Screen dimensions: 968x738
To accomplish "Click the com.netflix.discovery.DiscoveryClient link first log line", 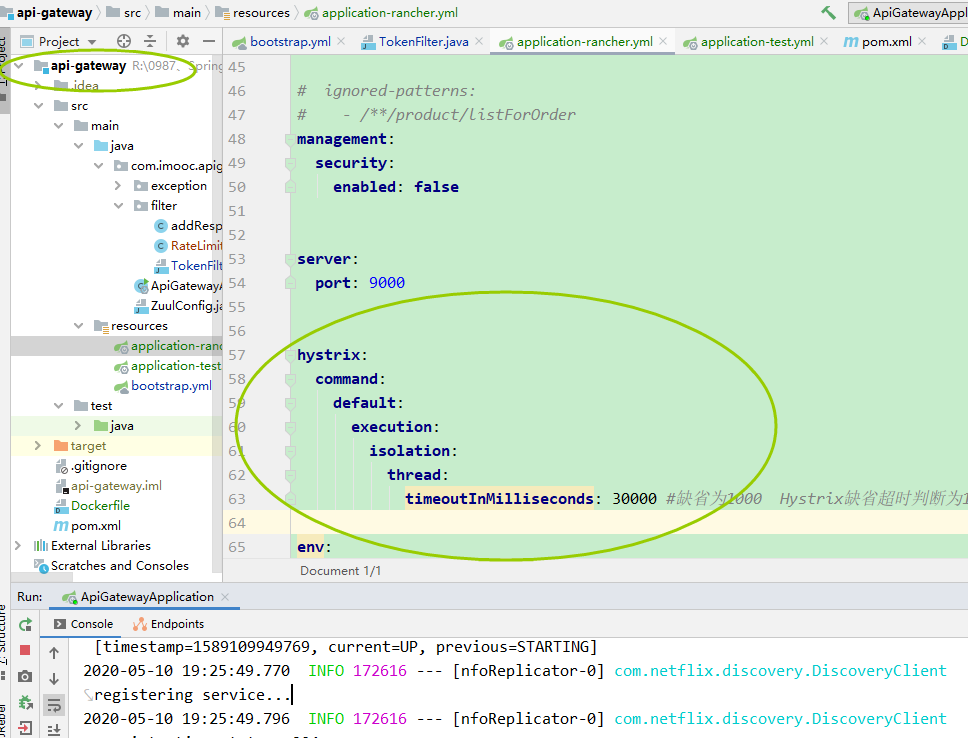I will pos(780,671).
